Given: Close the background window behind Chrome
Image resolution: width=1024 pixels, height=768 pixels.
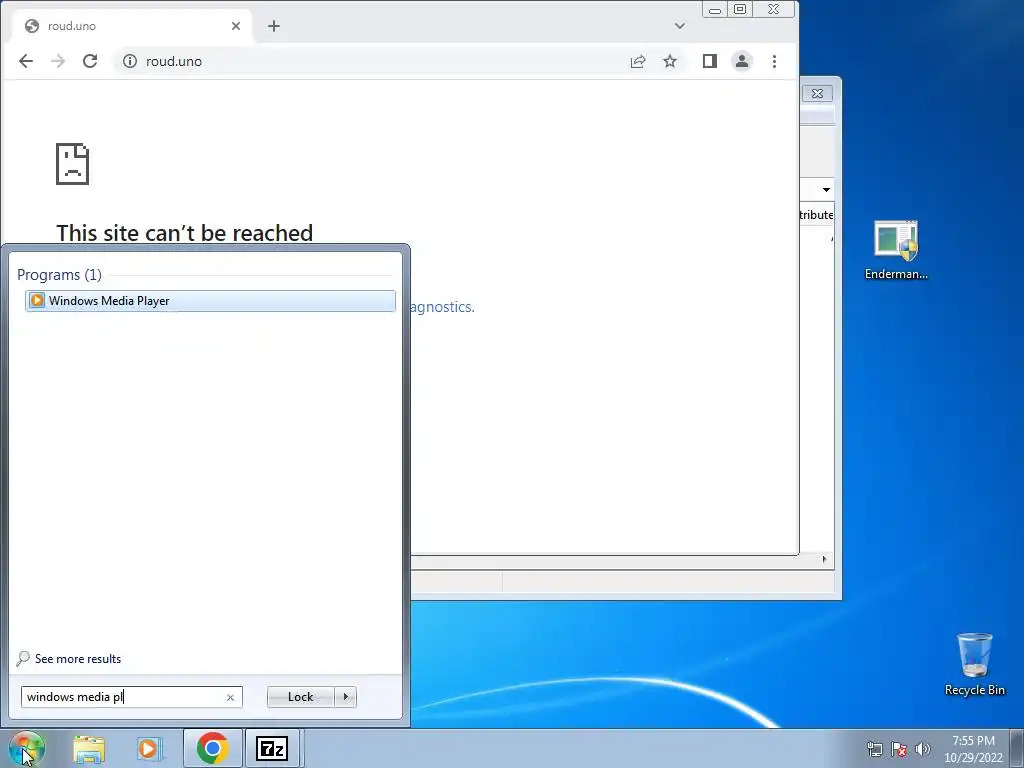Looking at the screenshot, I should [817, 93].
